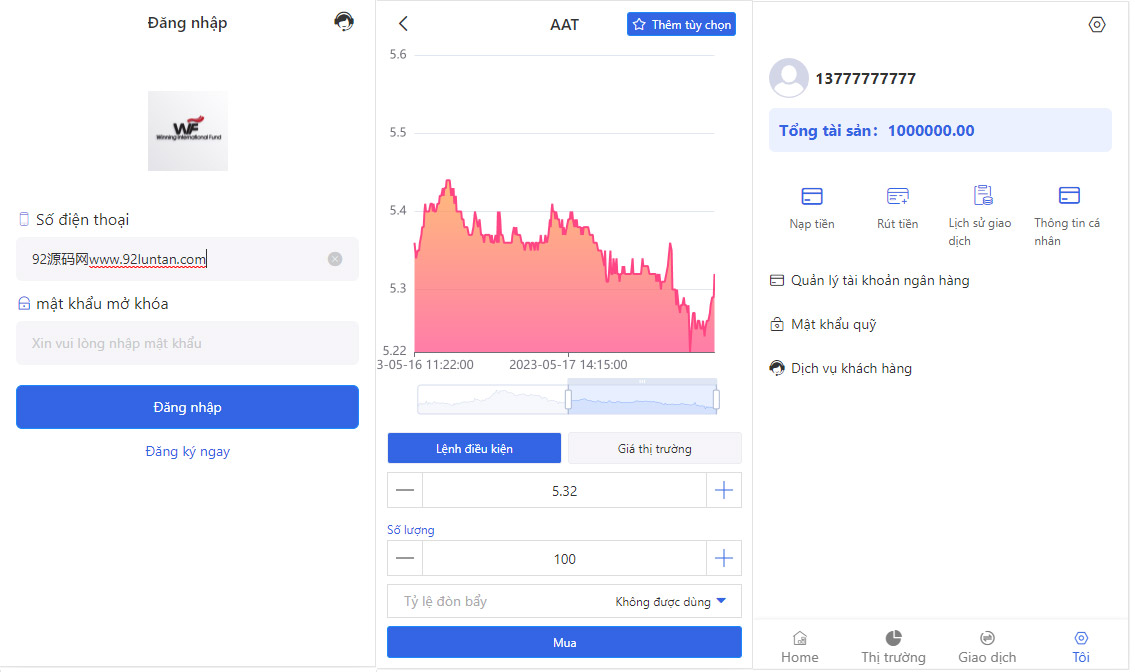Open the Đăng ký ngay link
This screenshot has width=1135, height=672.
coord(187,451)
